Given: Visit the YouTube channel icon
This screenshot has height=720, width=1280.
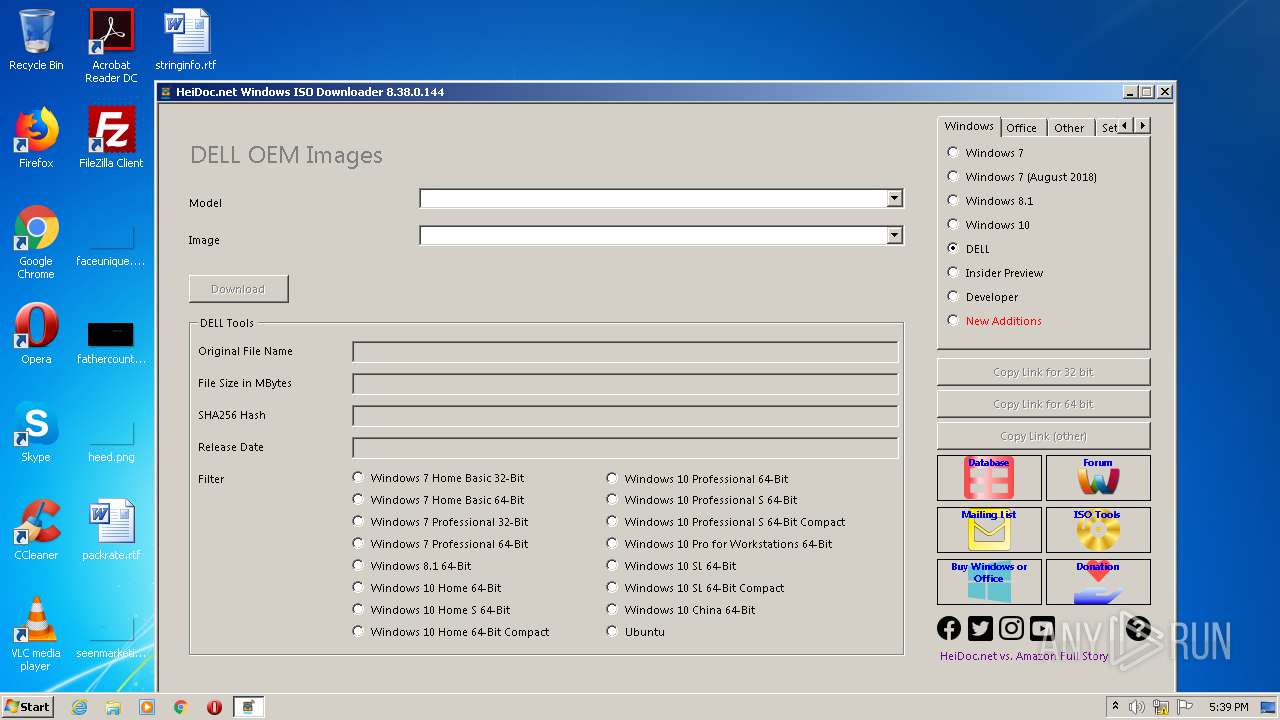Looking at the screenshot, I should coord(1043,628).
